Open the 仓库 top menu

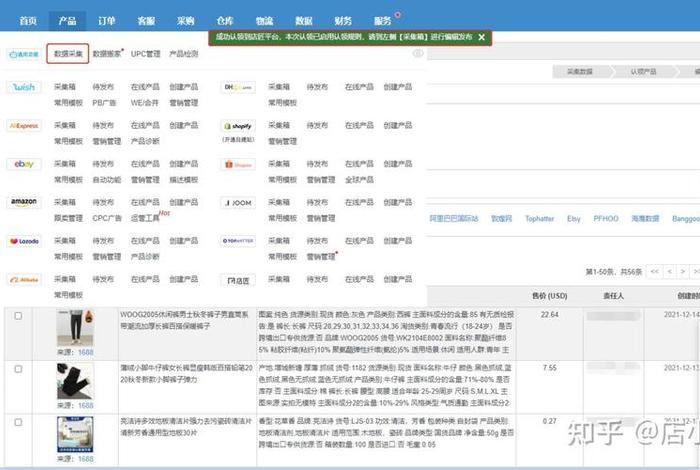[x=225, y=21]
